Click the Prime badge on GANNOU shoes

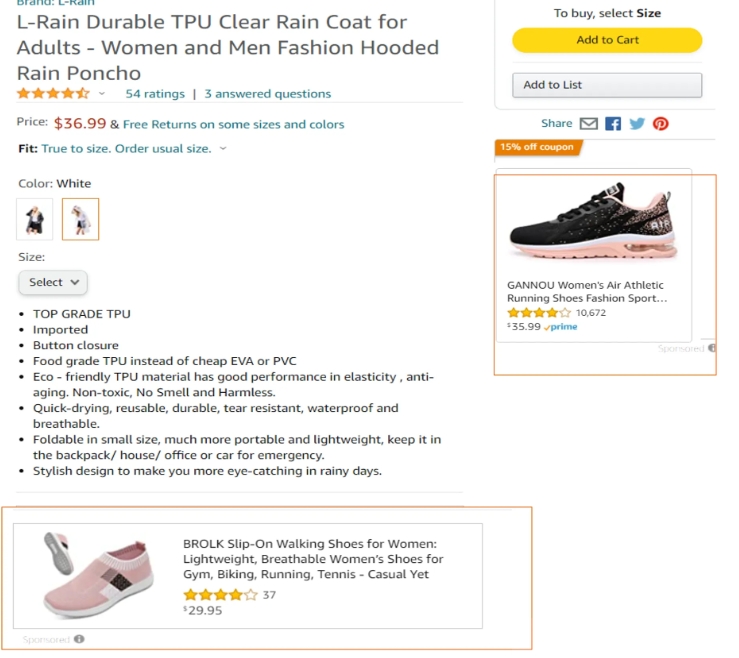tap(561, 327)
